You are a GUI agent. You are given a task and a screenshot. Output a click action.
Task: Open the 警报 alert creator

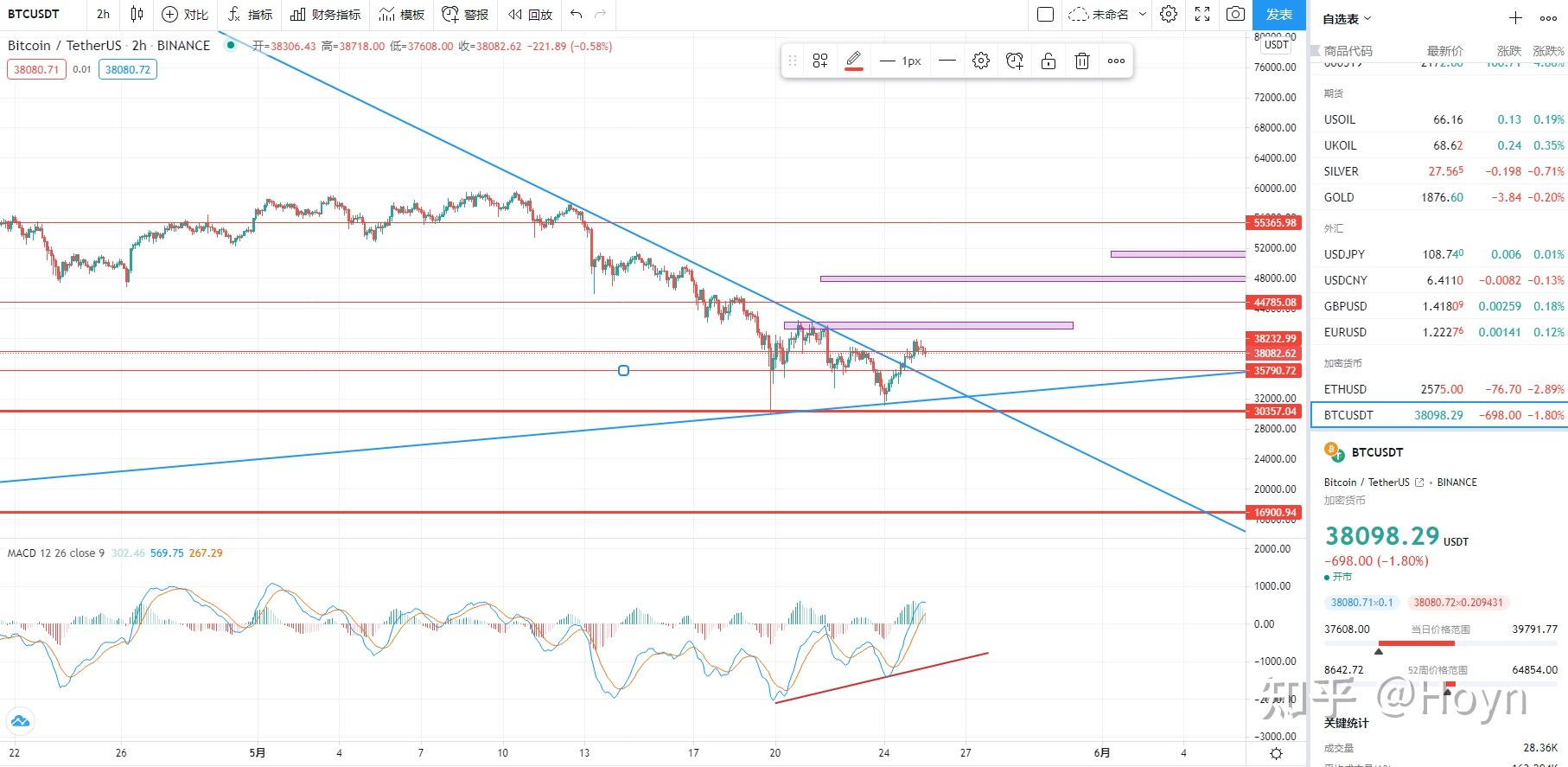[465, 14]
